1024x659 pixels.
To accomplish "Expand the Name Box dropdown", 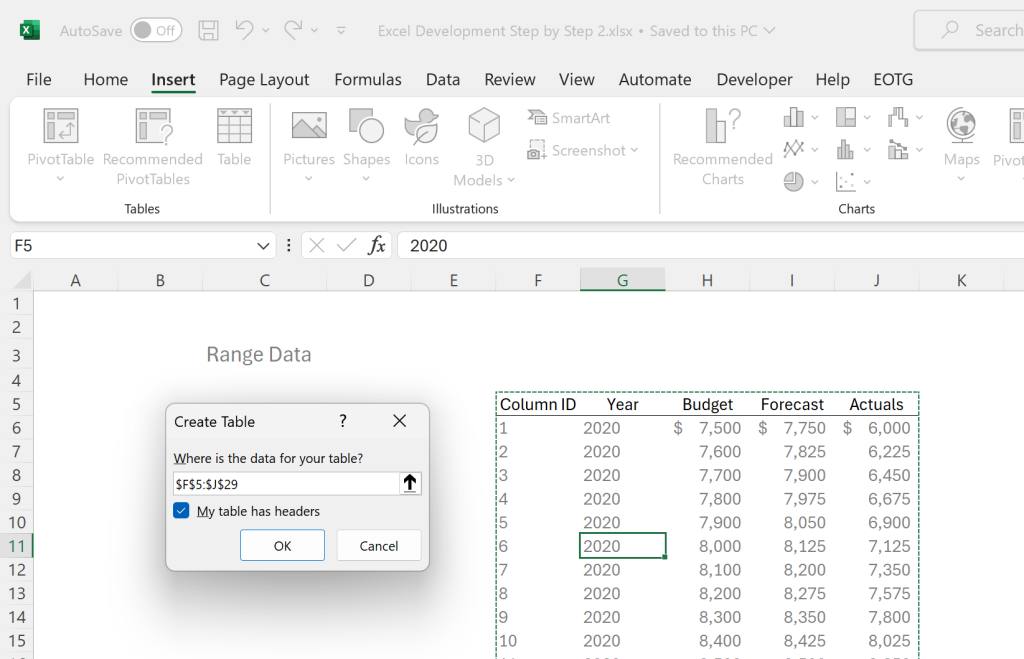I will point(263,246).
